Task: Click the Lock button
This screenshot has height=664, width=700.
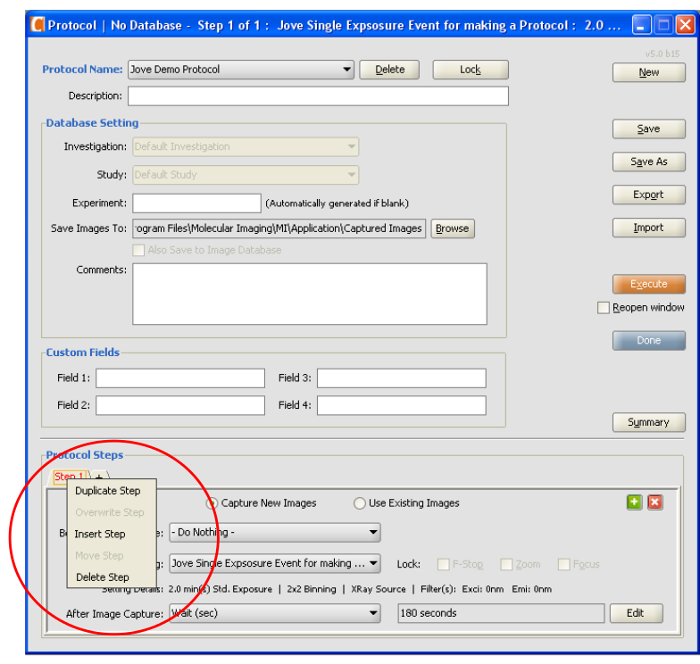Action: pos(471,70)
